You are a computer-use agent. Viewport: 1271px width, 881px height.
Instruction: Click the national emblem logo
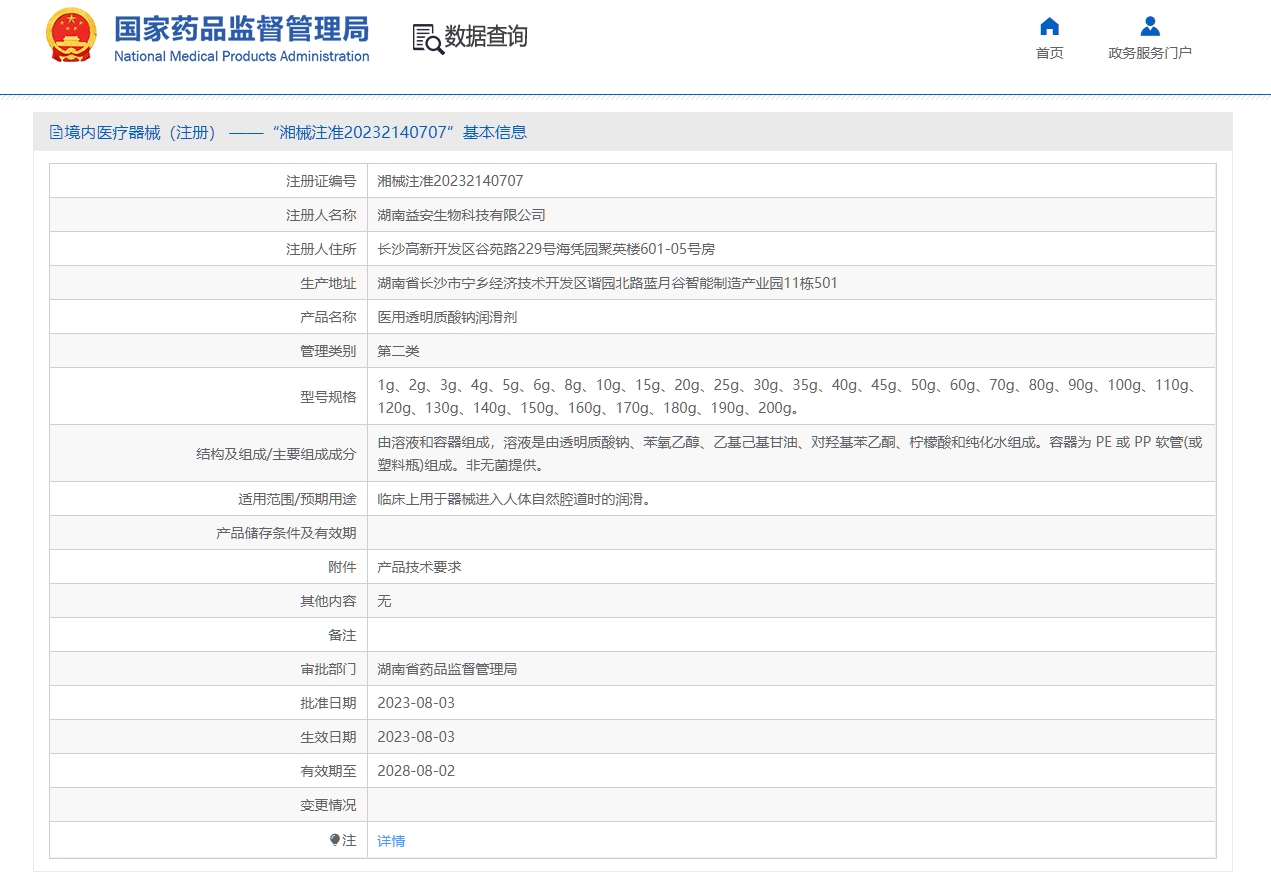click(71, 36)
